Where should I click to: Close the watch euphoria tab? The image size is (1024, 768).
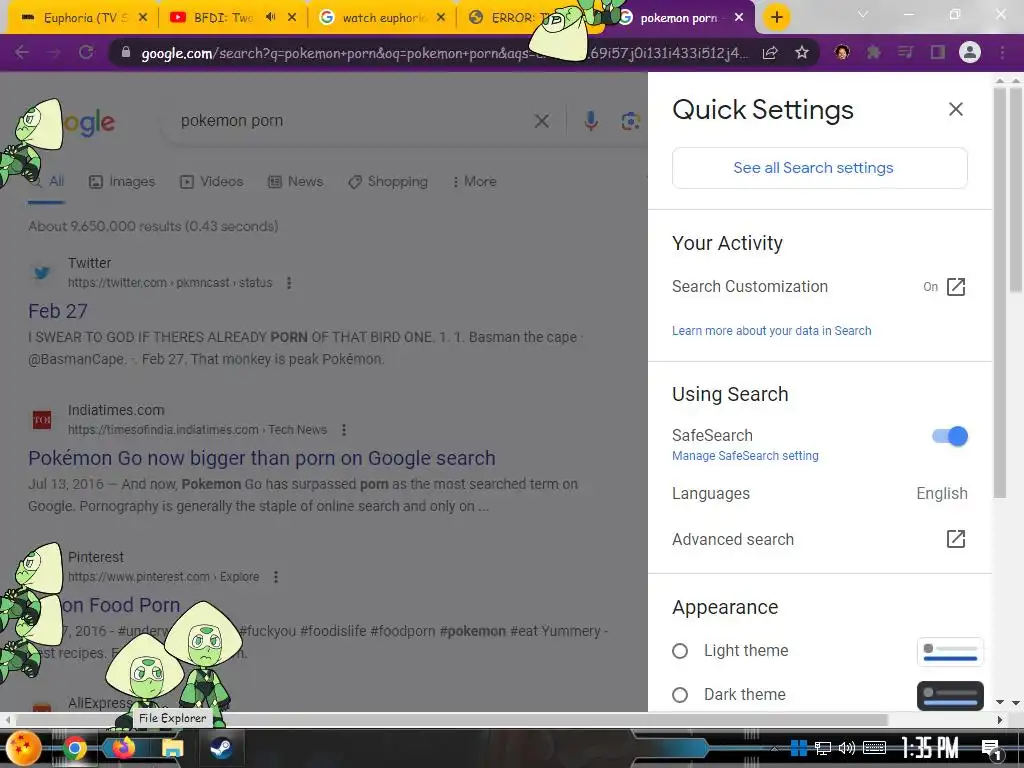[x=441, y=18]
